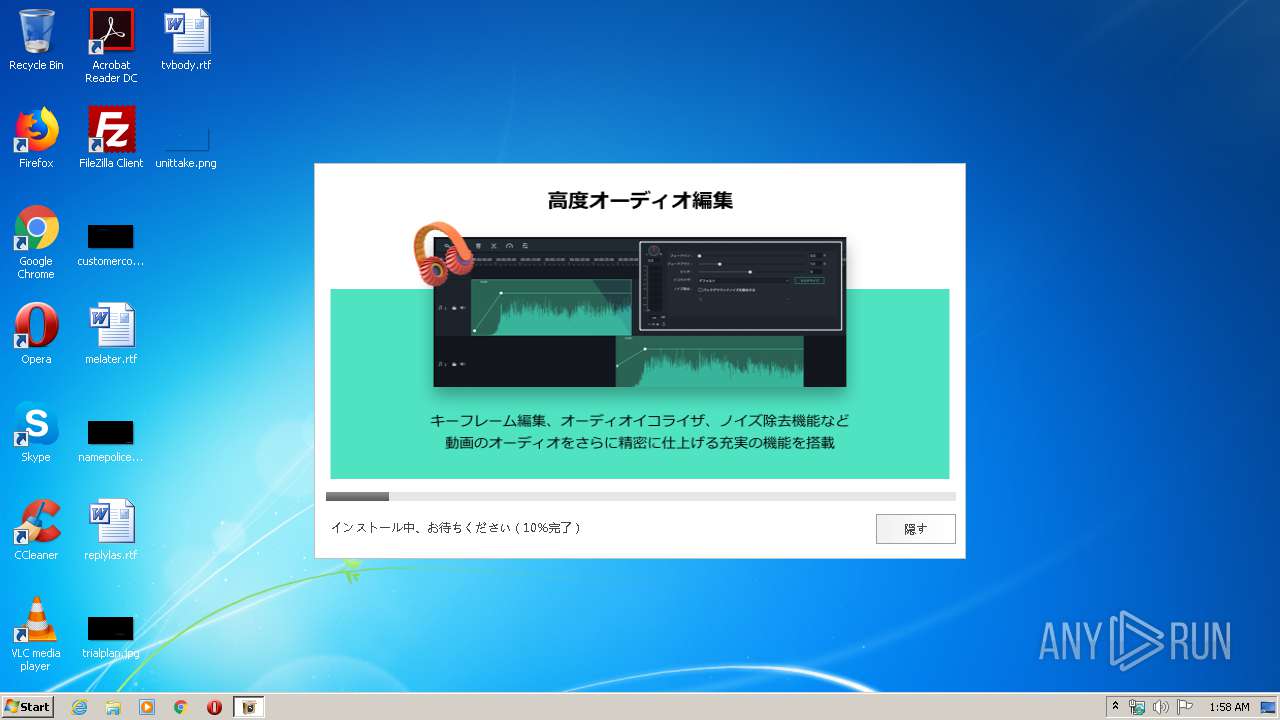Click the インストール中 status text
The width and height of the screenshot is (1280, 720).
click(455, 528)
